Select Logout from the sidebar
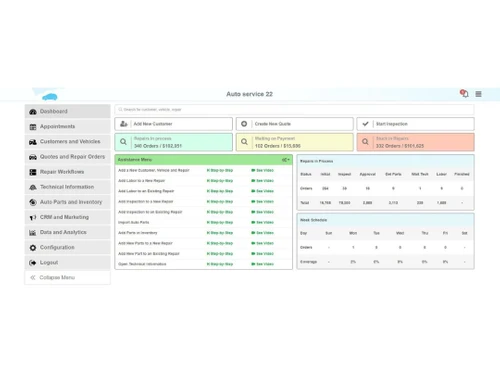The width and height of the screenshot is (500, 375). (67, 263)
